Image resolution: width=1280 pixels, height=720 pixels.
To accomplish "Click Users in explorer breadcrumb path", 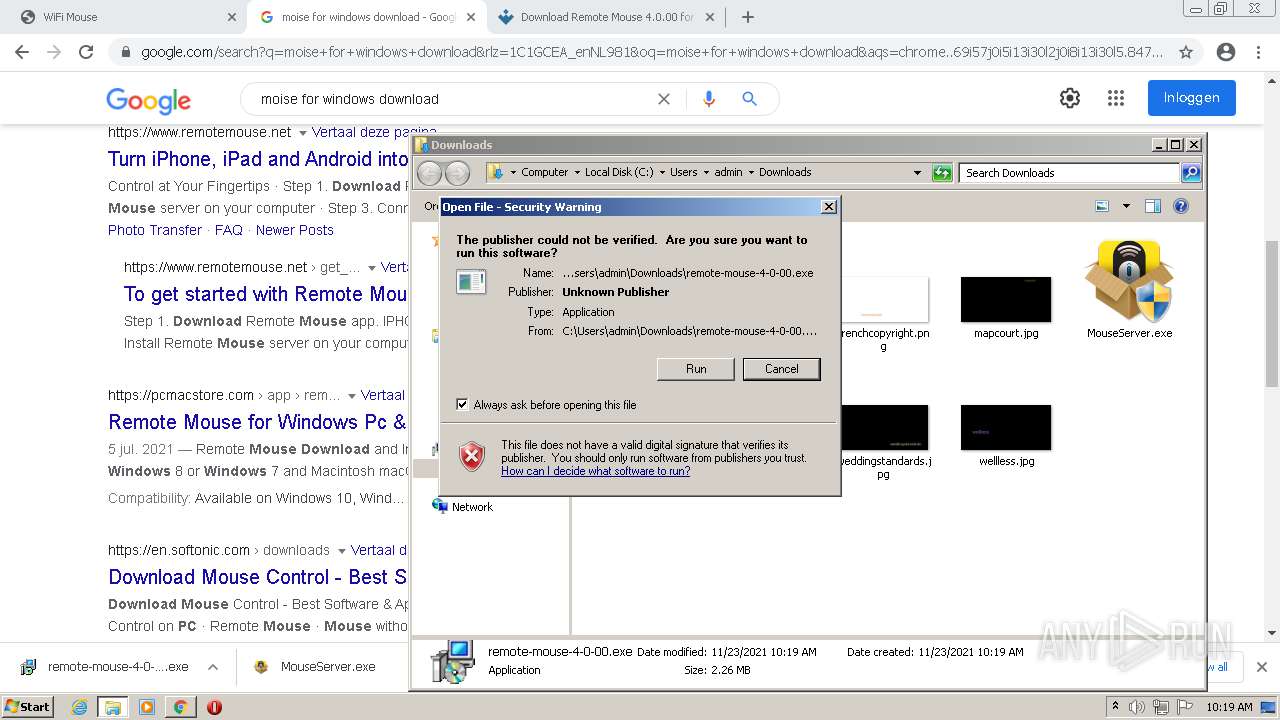I will click(x=684, y=172).
